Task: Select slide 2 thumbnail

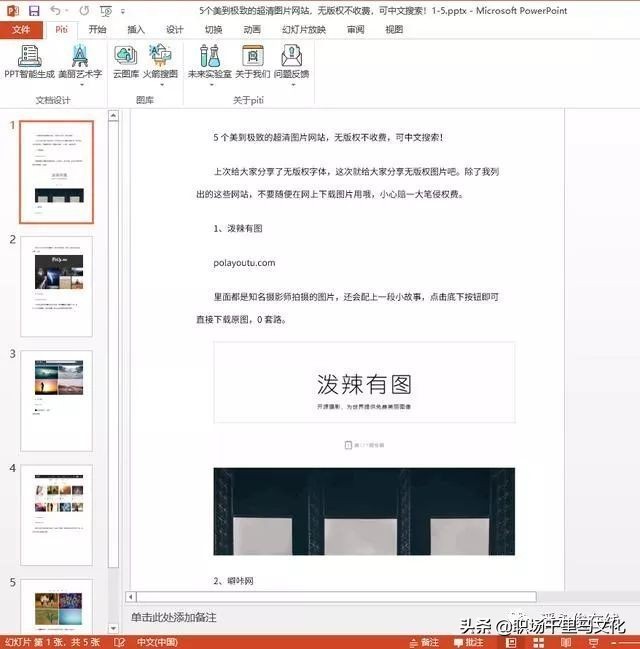Action: [57, 286]
